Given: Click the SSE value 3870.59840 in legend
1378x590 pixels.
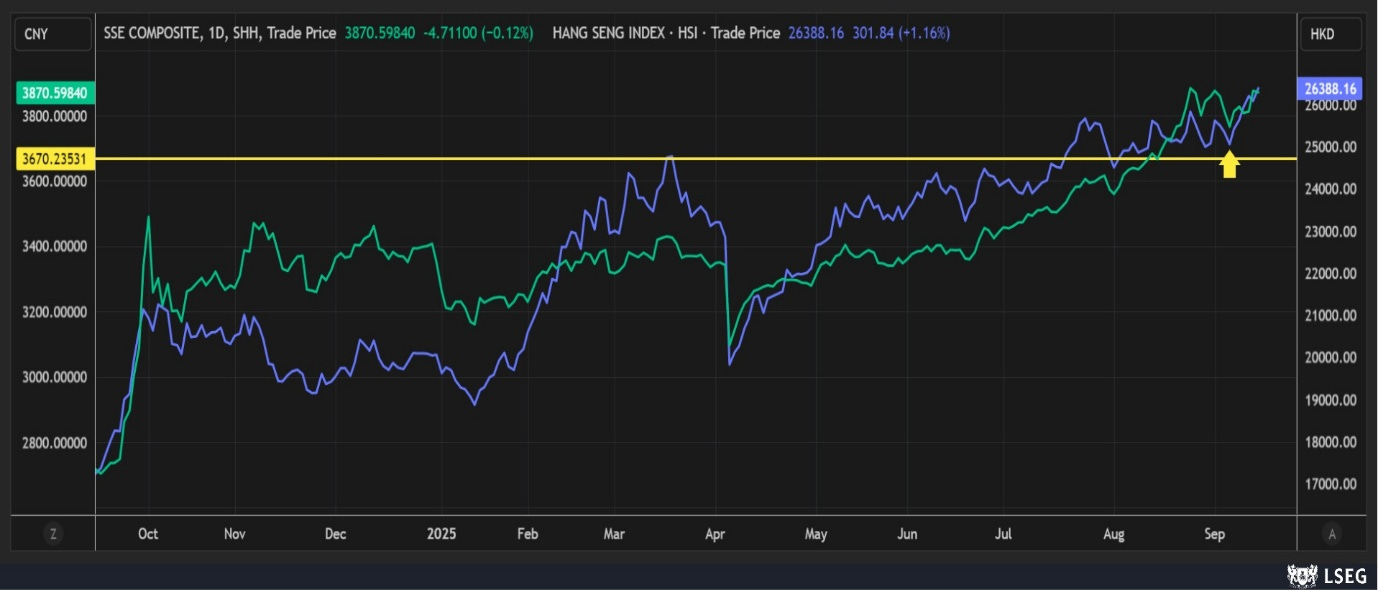Looking at the screenshot, I should coord(380,33).
